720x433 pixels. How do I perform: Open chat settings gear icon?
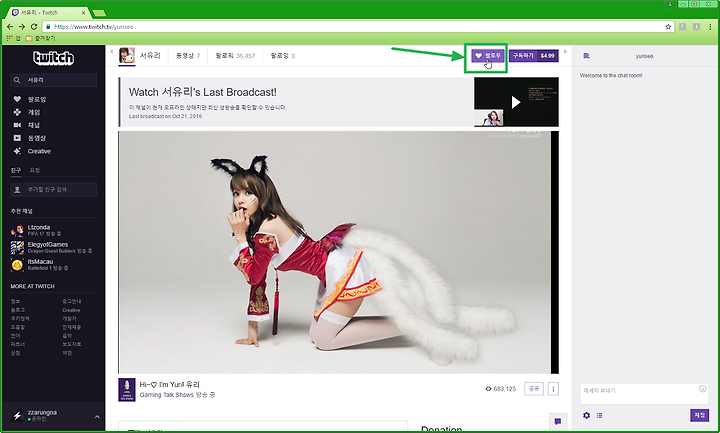click(586, 415)
